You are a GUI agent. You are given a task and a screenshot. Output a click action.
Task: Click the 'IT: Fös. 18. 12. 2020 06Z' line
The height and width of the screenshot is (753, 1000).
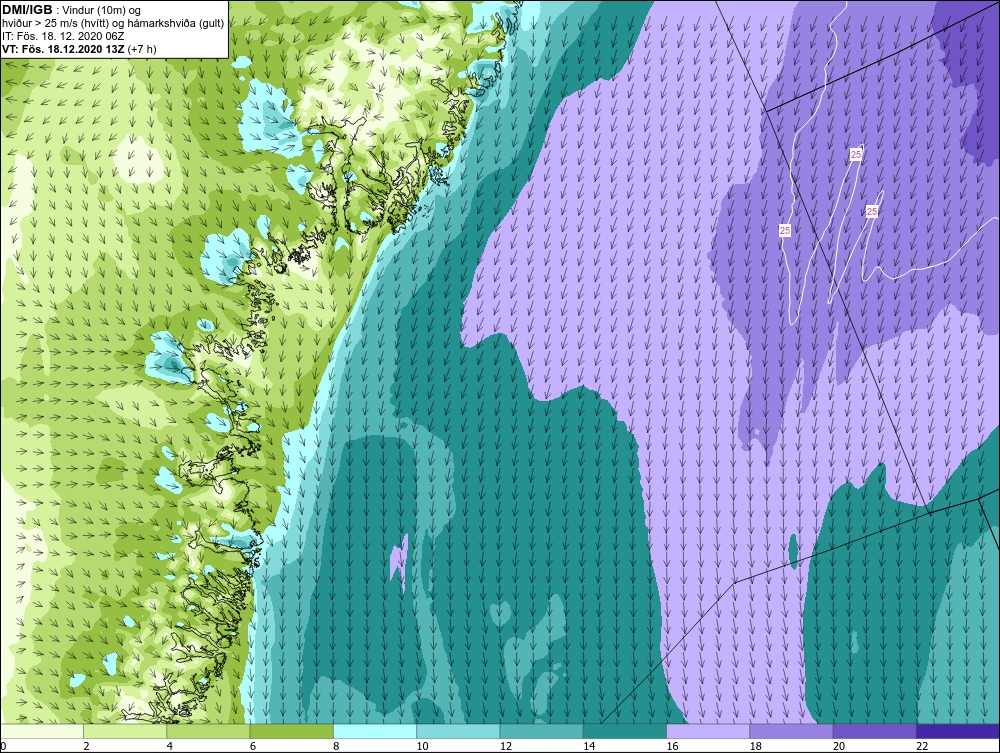click(x=63, y=36)
